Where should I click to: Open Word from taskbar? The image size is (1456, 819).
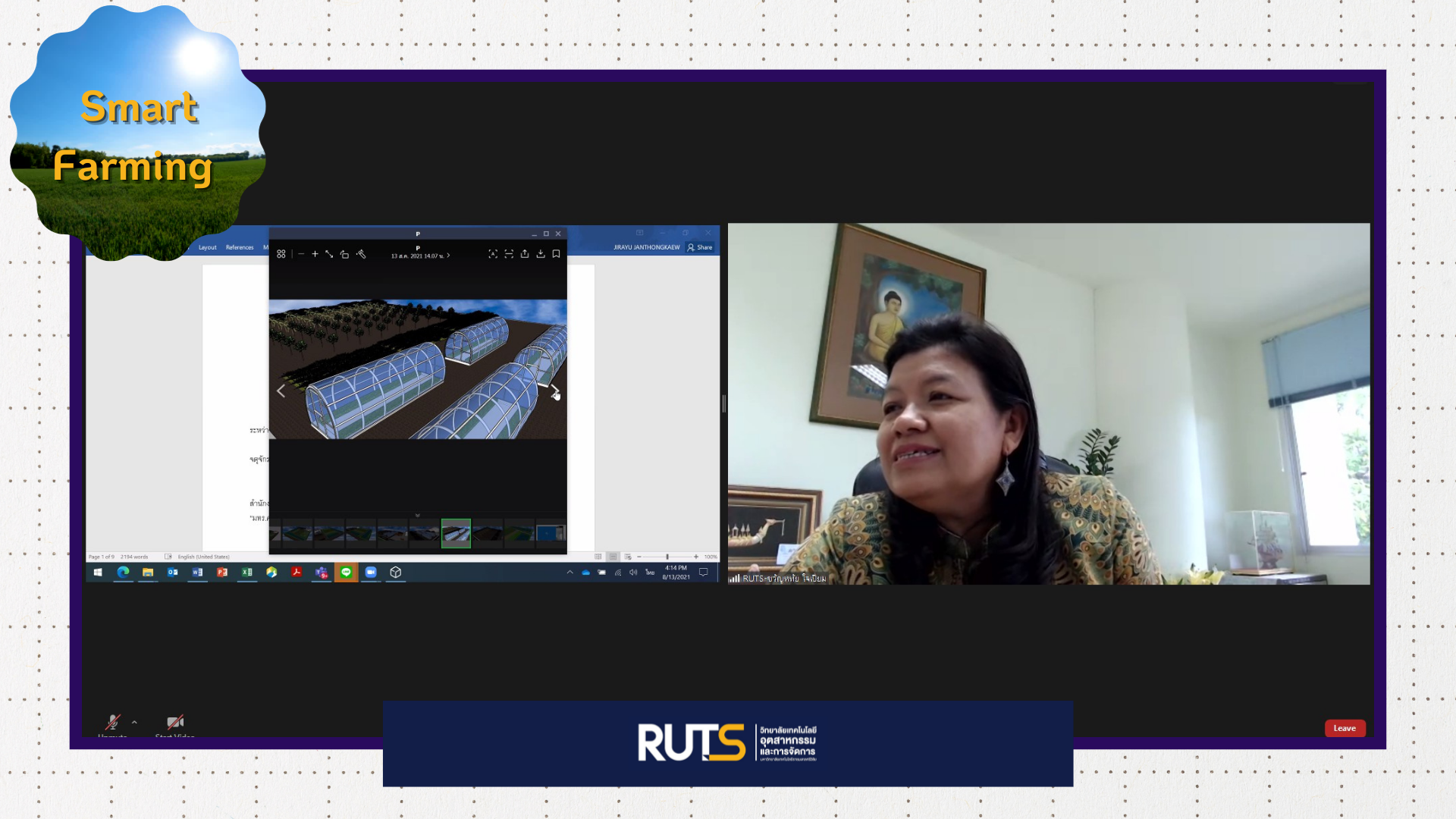(x=198, y=573)
